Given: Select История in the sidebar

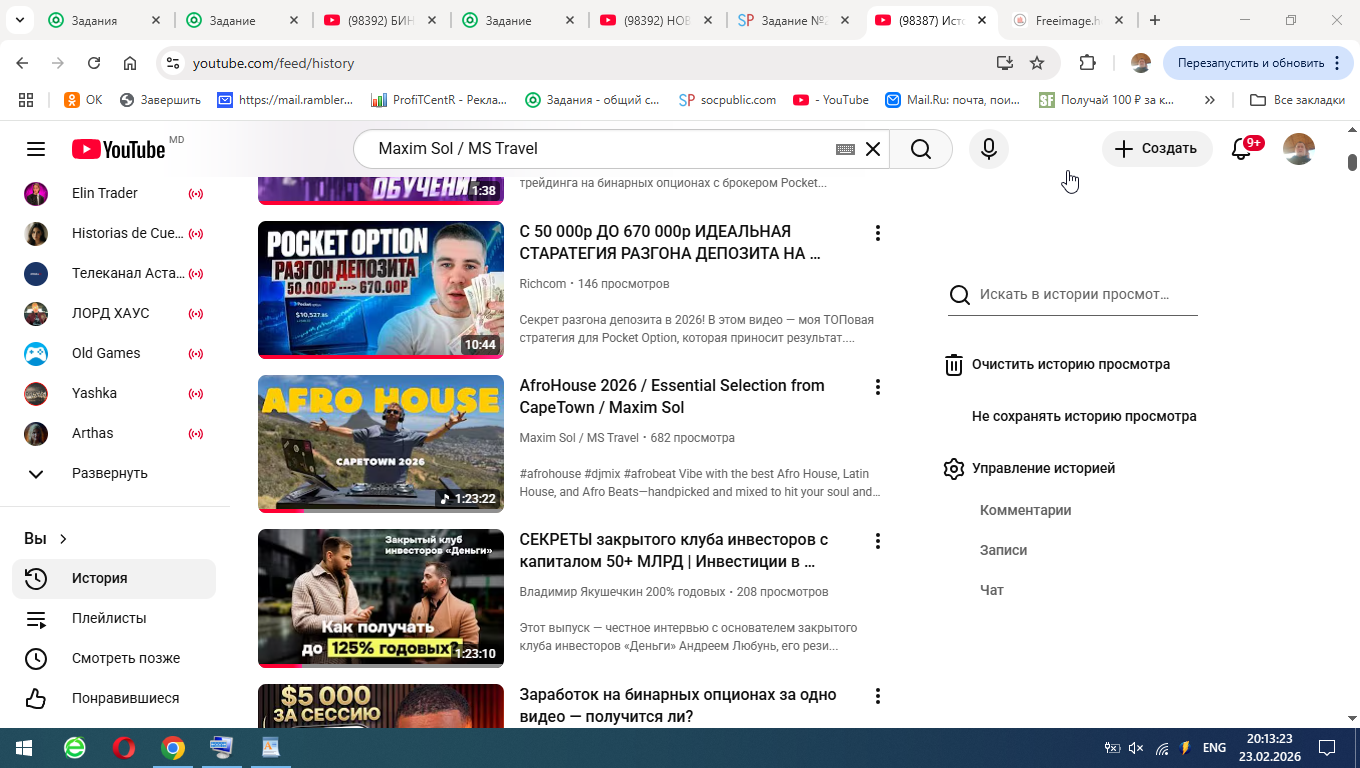Looking at the screenshot, I should (x=114, y=578).
